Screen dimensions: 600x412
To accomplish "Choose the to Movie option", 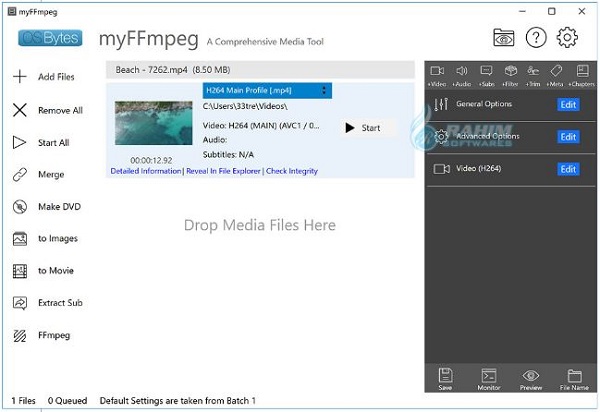I will coord(43,271).
